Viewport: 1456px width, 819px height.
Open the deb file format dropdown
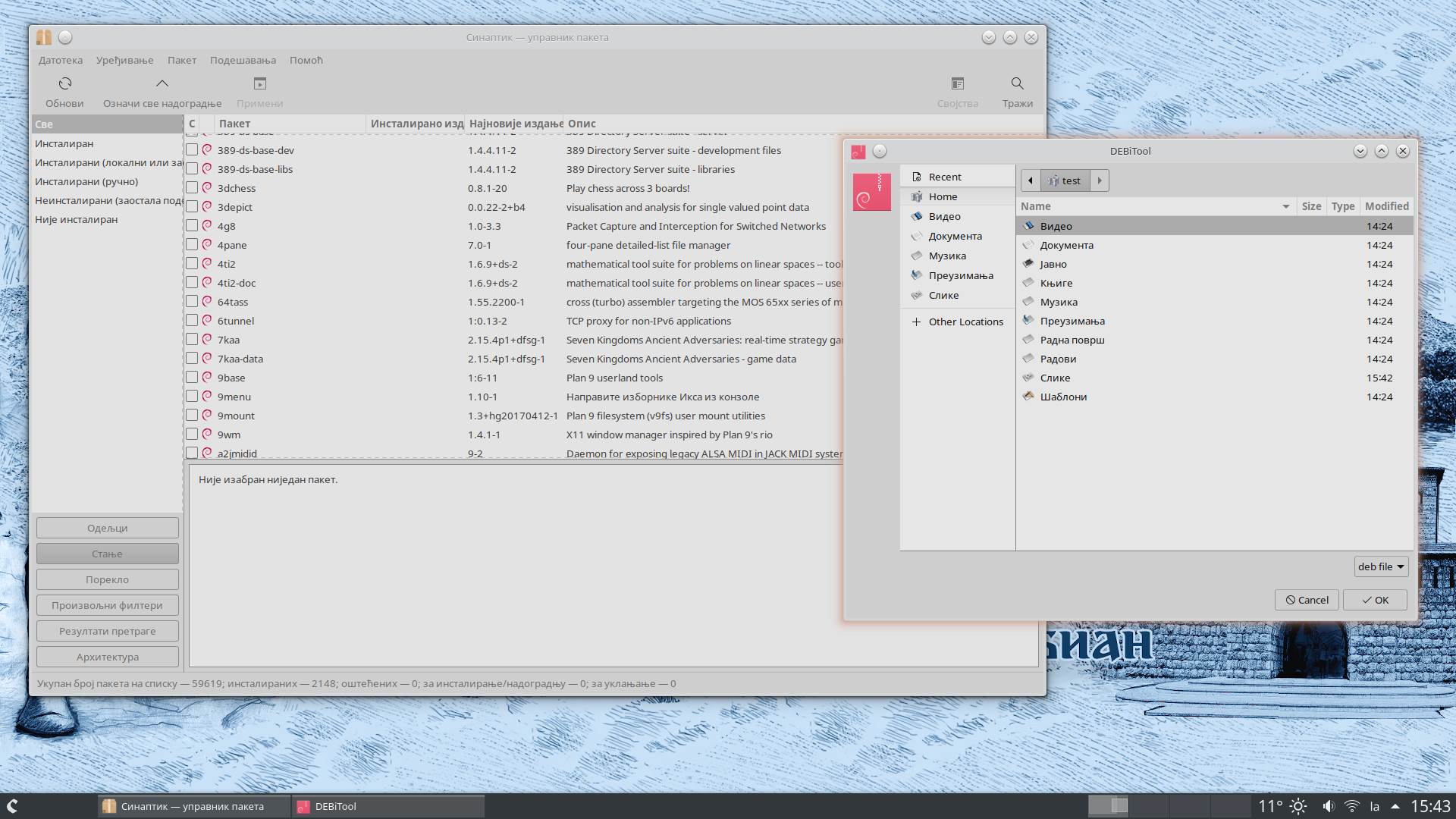[x=1380, y=566]
